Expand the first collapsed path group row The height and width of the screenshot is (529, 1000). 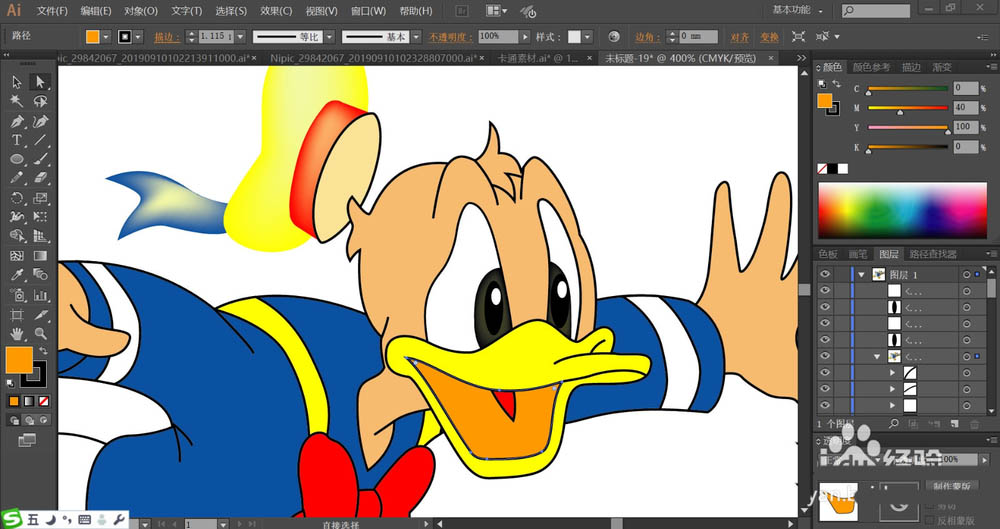point(893,373)
